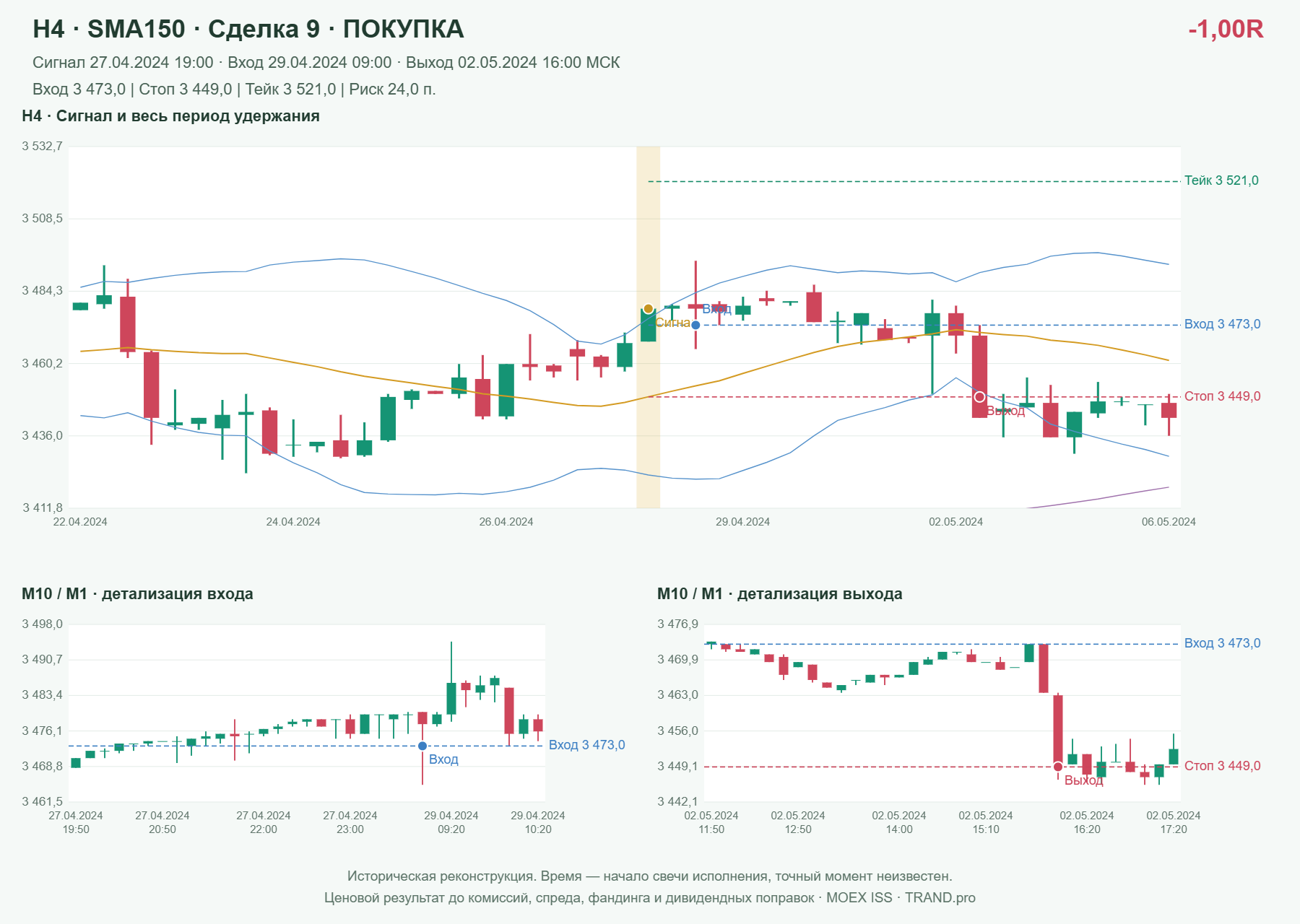Click the '3 456,0' axis label in exit chart
The height and width of the screenshot is (924, 1300).
point(677,731)
